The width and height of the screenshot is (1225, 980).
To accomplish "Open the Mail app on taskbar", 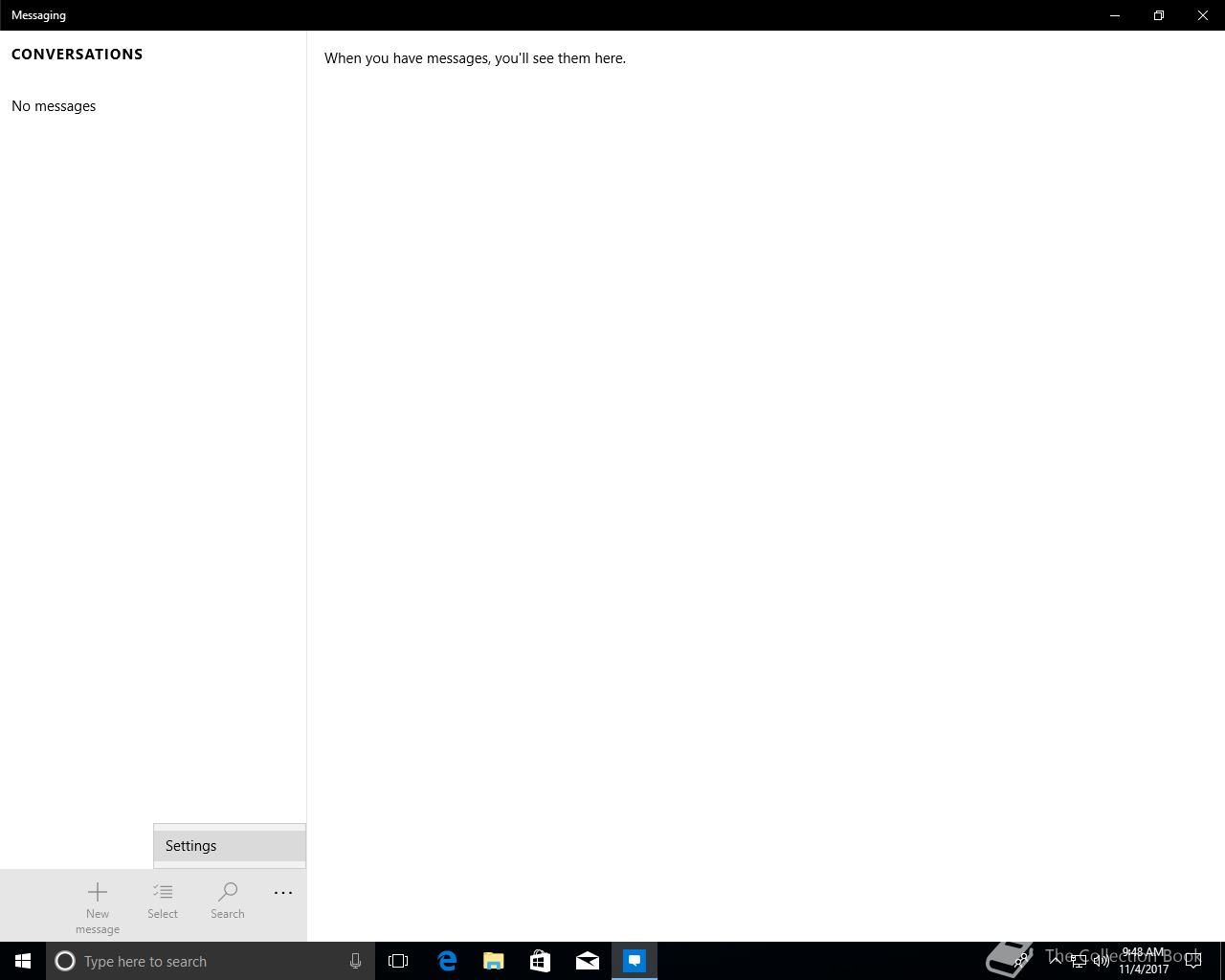I will click(x=588, y=961).
